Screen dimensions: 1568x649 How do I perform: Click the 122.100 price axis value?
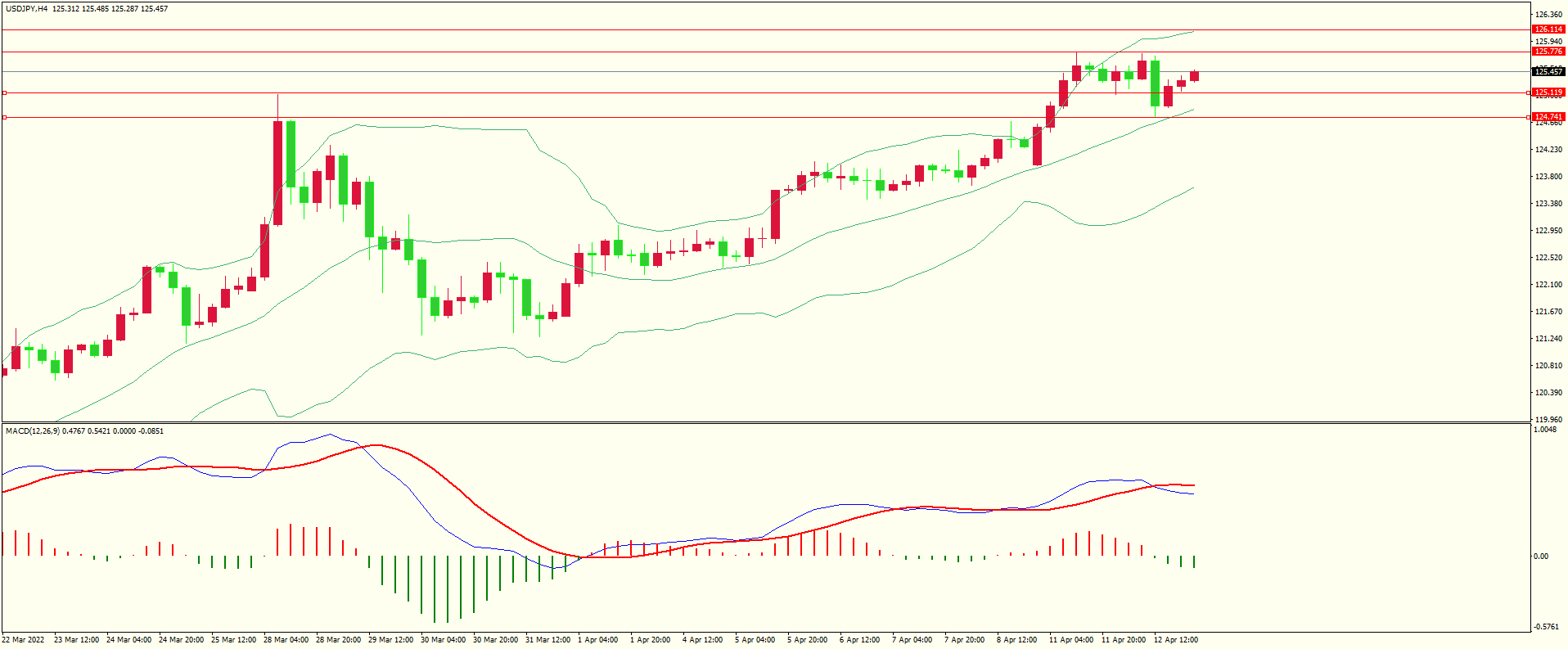click(1548, 285)
